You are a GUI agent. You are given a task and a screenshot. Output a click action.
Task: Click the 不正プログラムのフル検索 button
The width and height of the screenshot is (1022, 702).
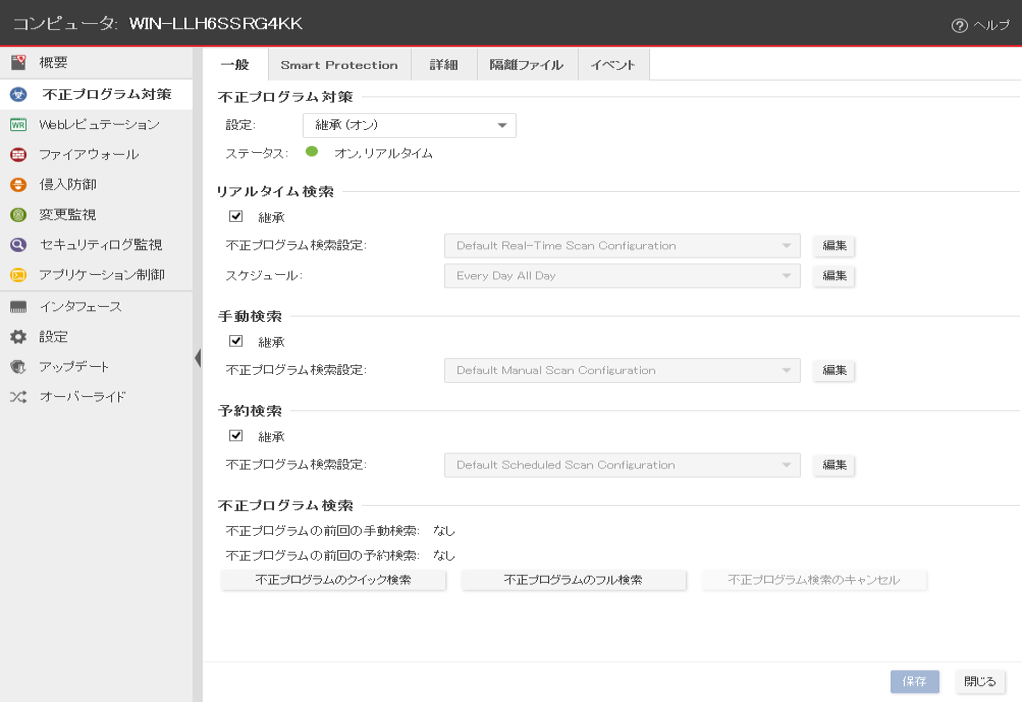[x=573, y=580]
